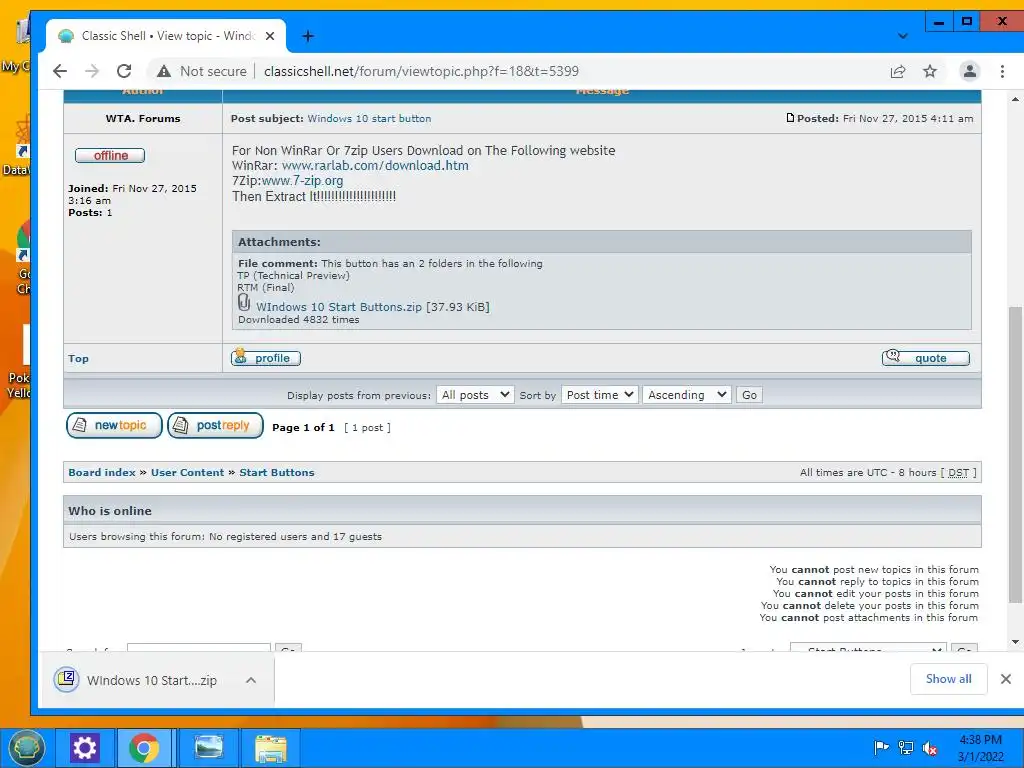Open the tab search chevron
The image size is (1024, 768).
[903, 36]
